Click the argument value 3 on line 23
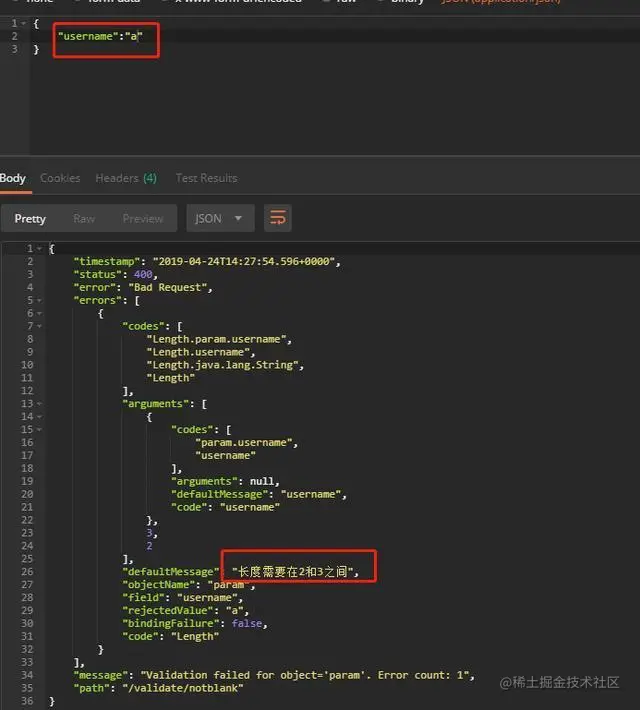Screen dimensions: 640x710 [x=149, y=533]
